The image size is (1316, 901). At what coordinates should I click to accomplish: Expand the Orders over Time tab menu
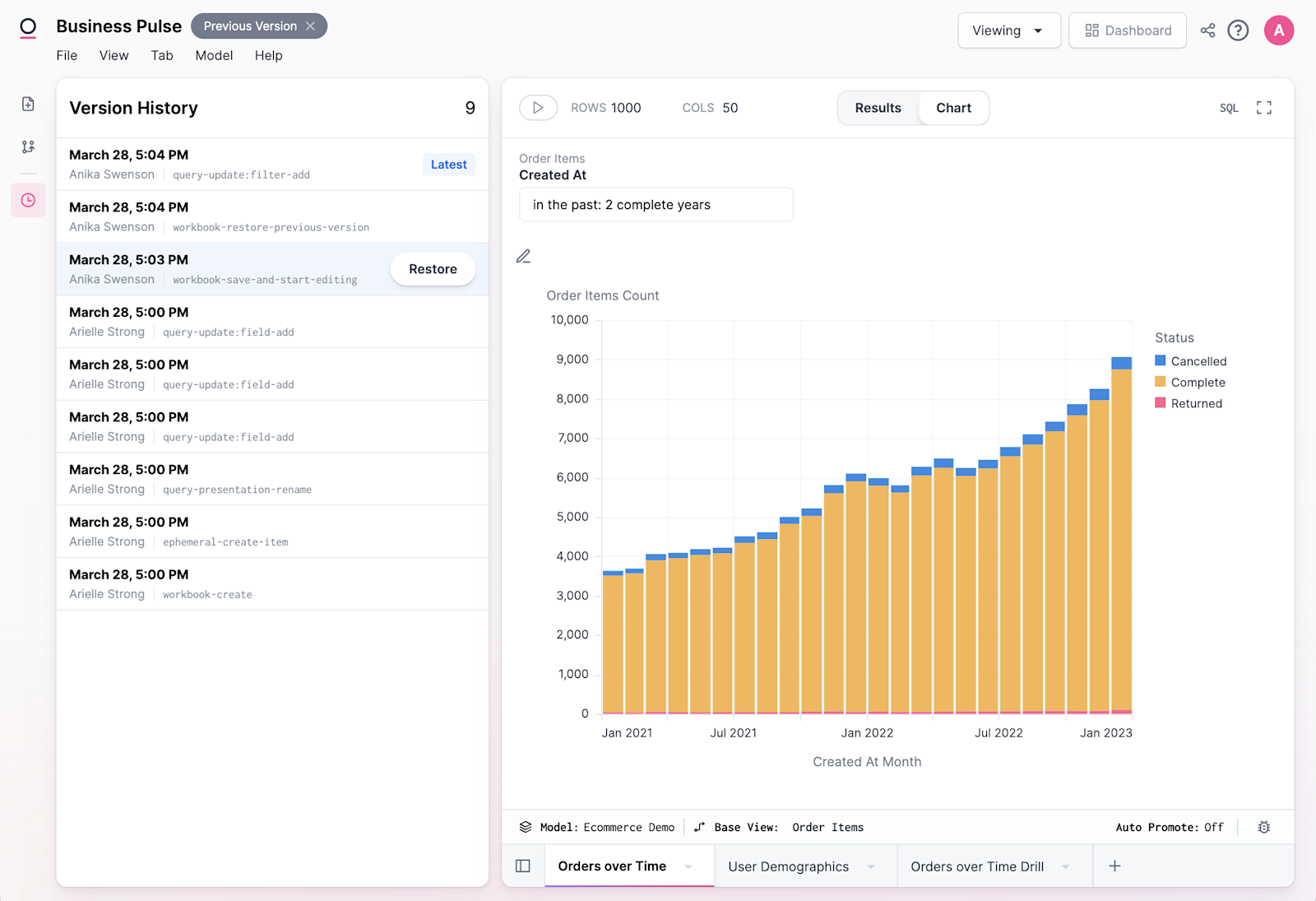[x=688, y=866]
